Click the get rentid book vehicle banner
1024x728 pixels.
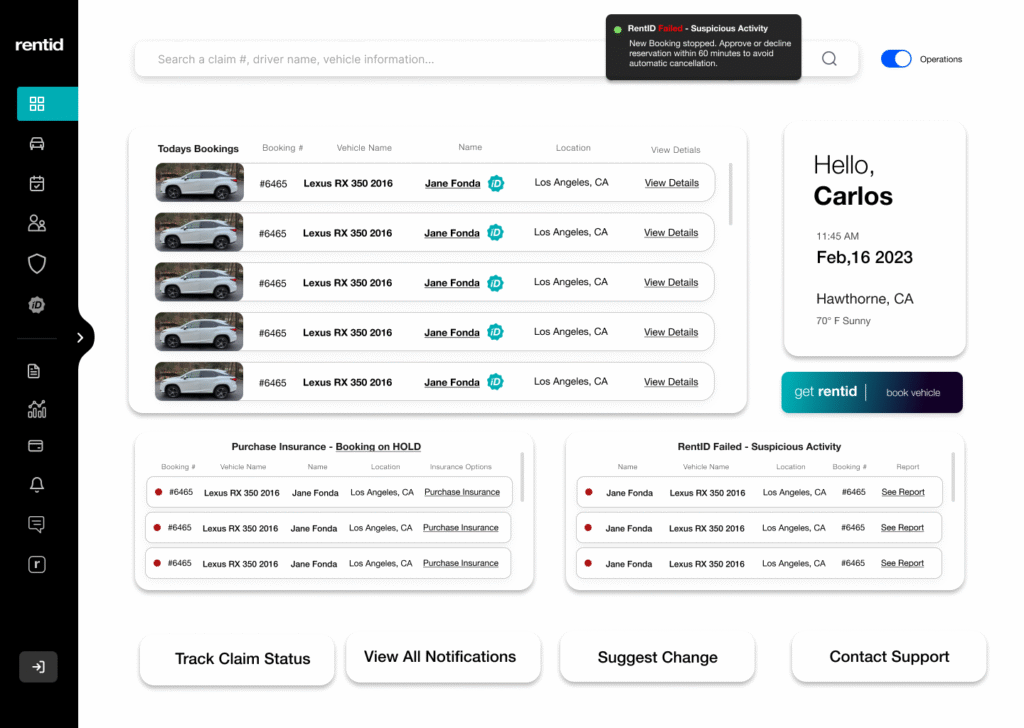[871, 392]
